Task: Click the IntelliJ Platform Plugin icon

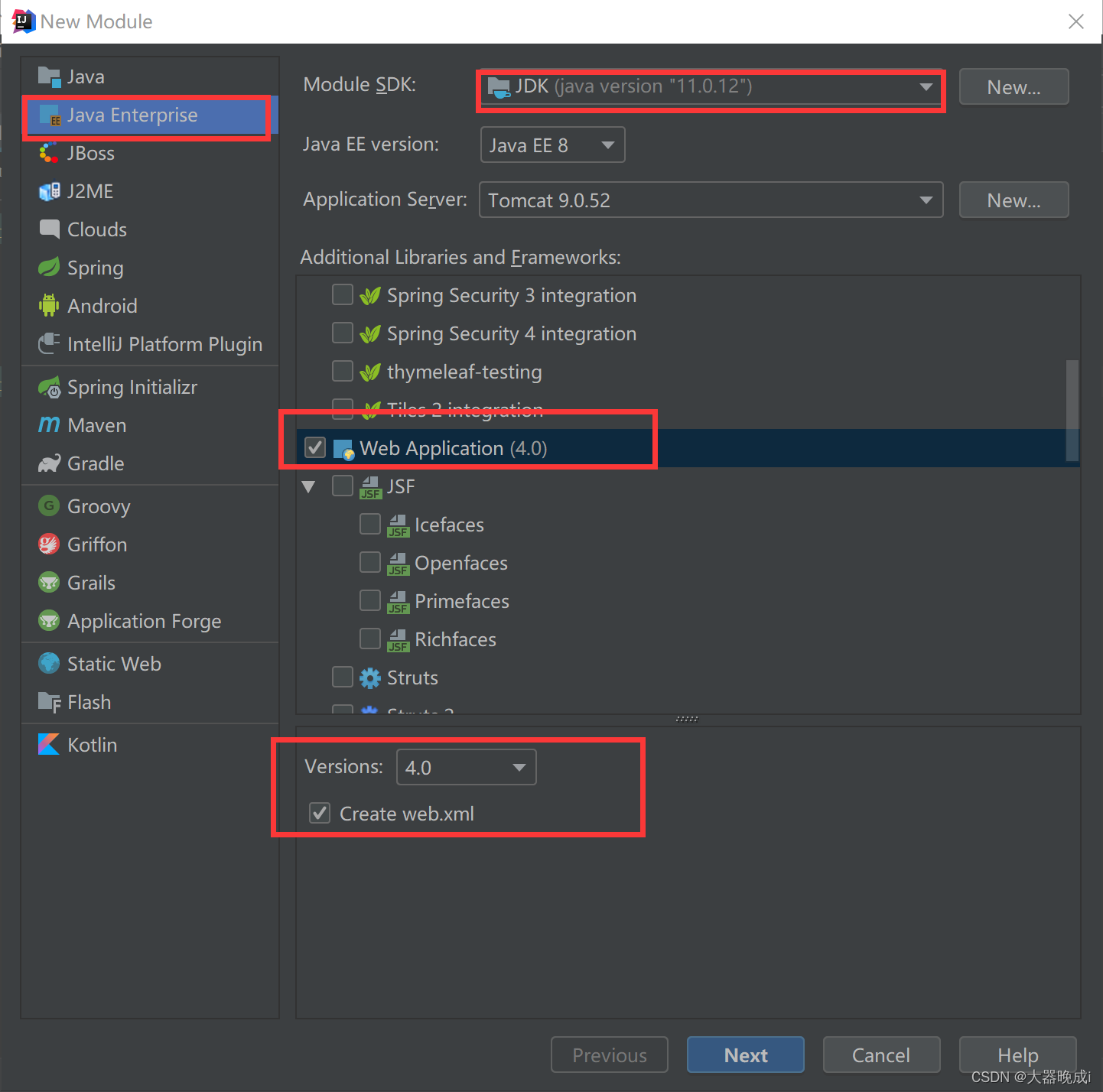Action: pyautogui.click(x=50, y=344)
